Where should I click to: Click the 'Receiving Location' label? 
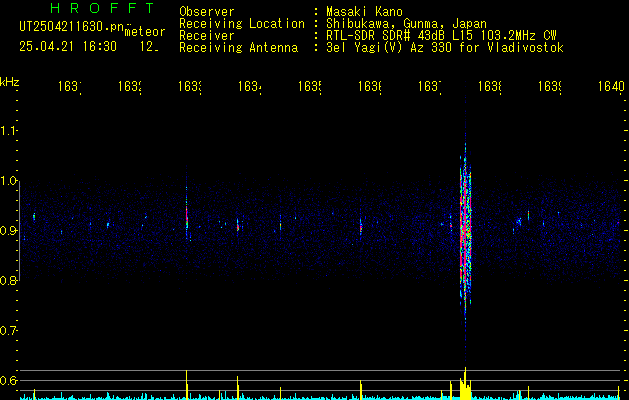(242, 24)
